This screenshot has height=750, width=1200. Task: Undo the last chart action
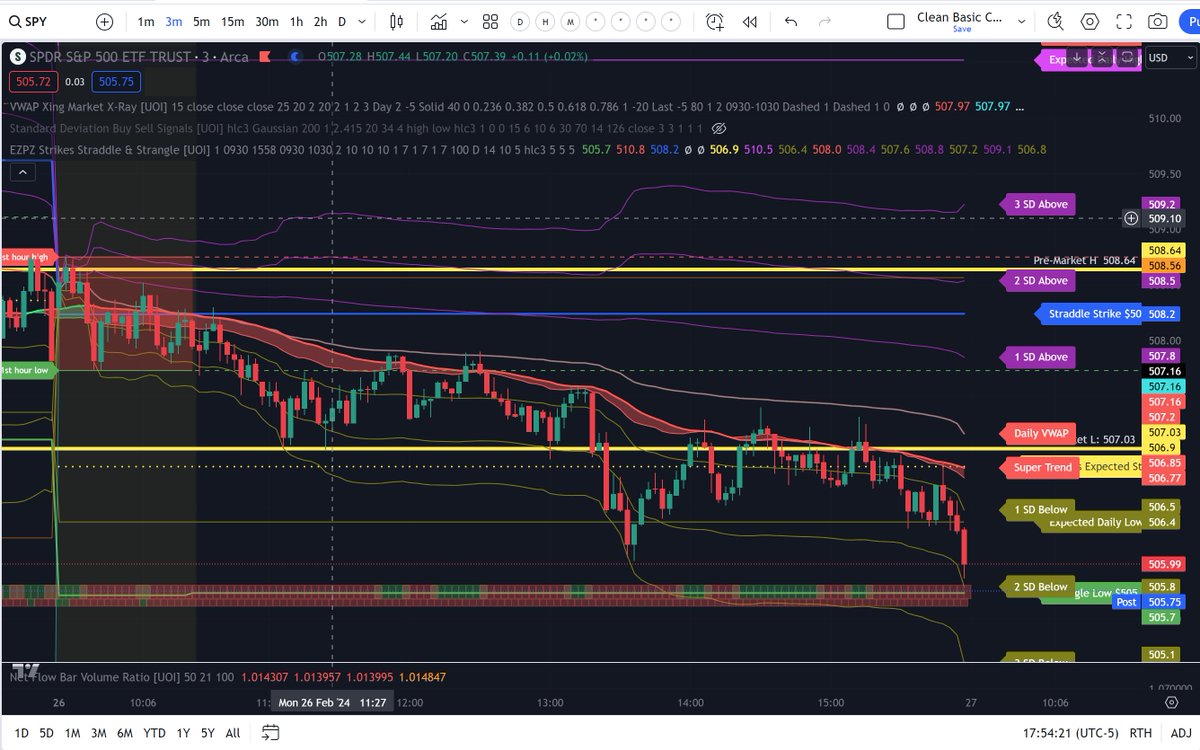tap(791, 21)
